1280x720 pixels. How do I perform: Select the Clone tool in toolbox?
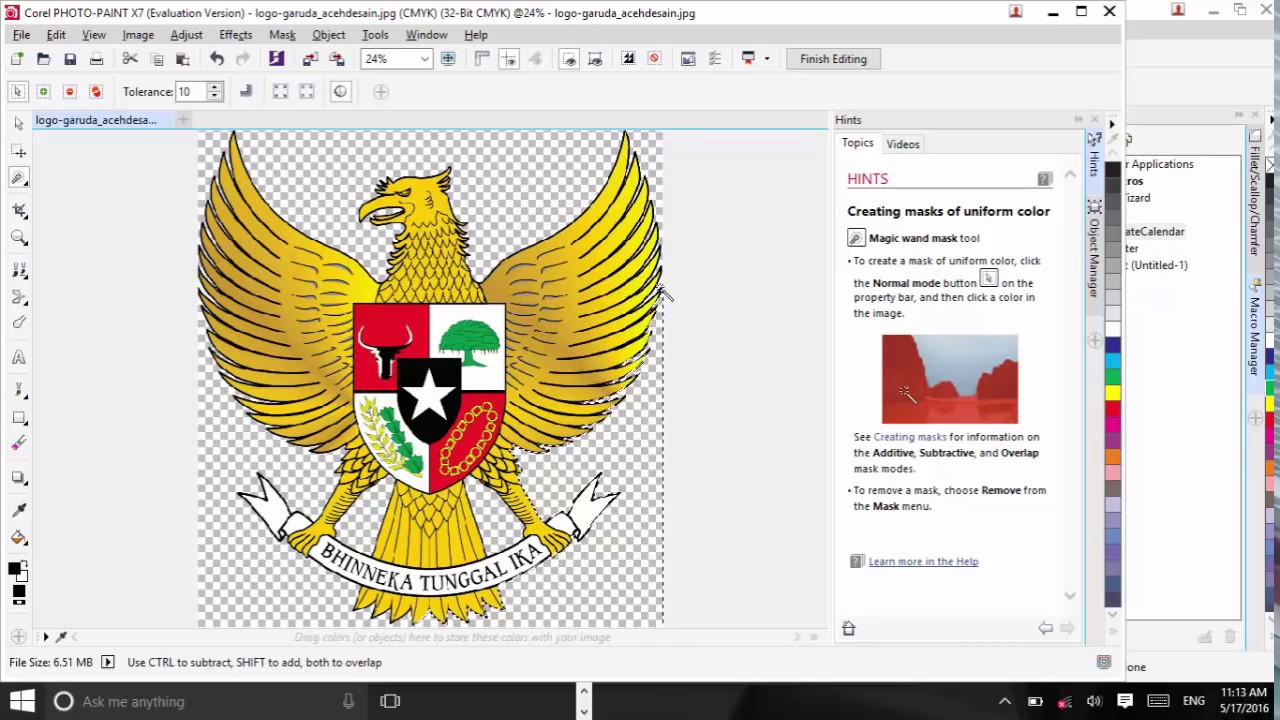(x=18, y=271)
